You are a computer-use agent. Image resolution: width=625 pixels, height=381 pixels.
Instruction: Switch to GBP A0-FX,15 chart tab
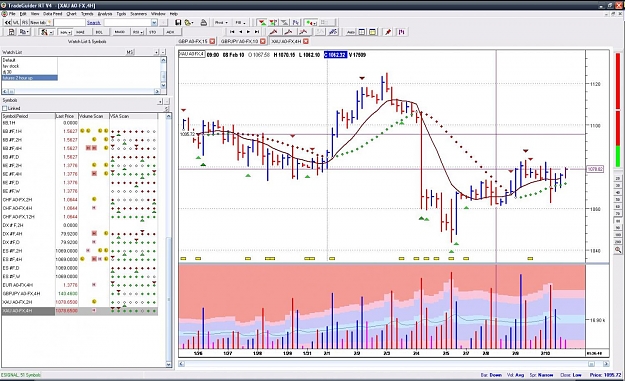click(x=193, y=41)
